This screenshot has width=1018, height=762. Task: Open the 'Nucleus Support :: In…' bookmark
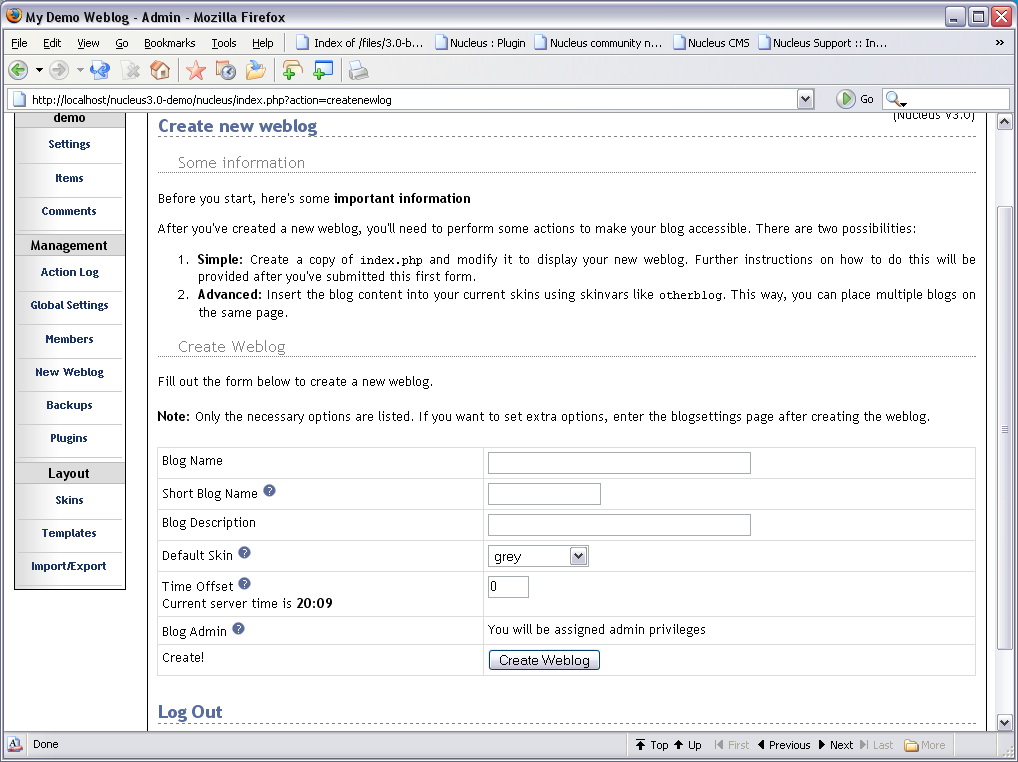pyautogui.click(x=823, y=43)
